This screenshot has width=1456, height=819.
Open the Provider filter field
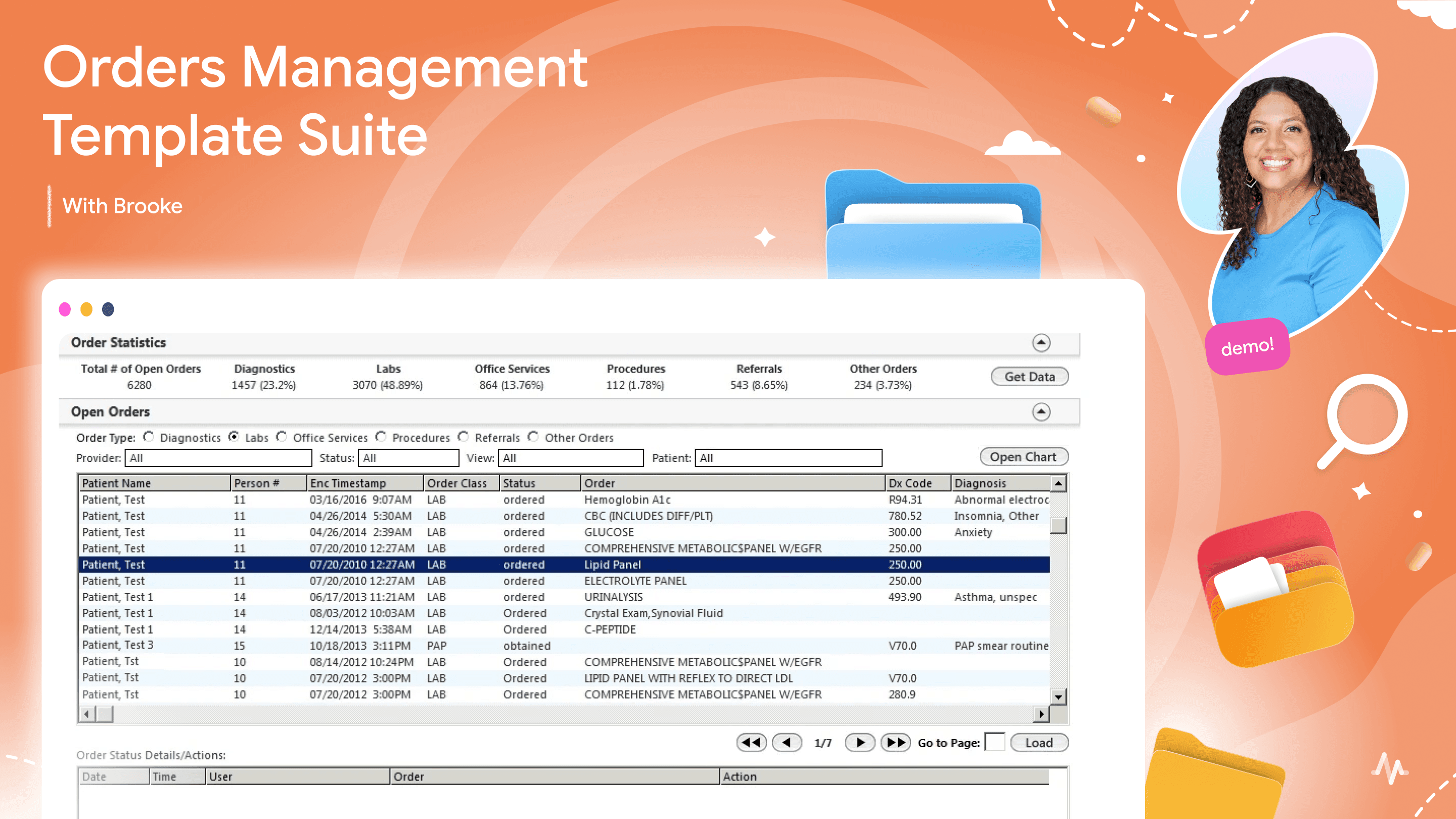point(218,458)
